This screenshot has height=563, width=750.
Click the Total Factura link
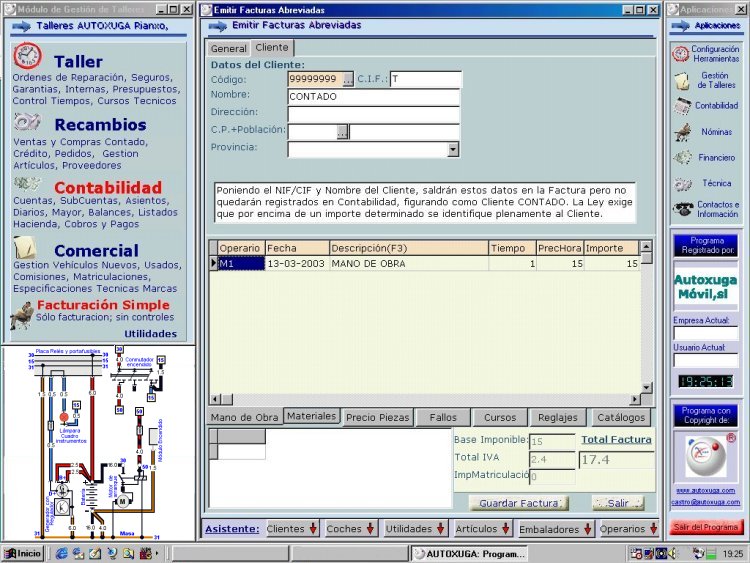pos(616,440)
